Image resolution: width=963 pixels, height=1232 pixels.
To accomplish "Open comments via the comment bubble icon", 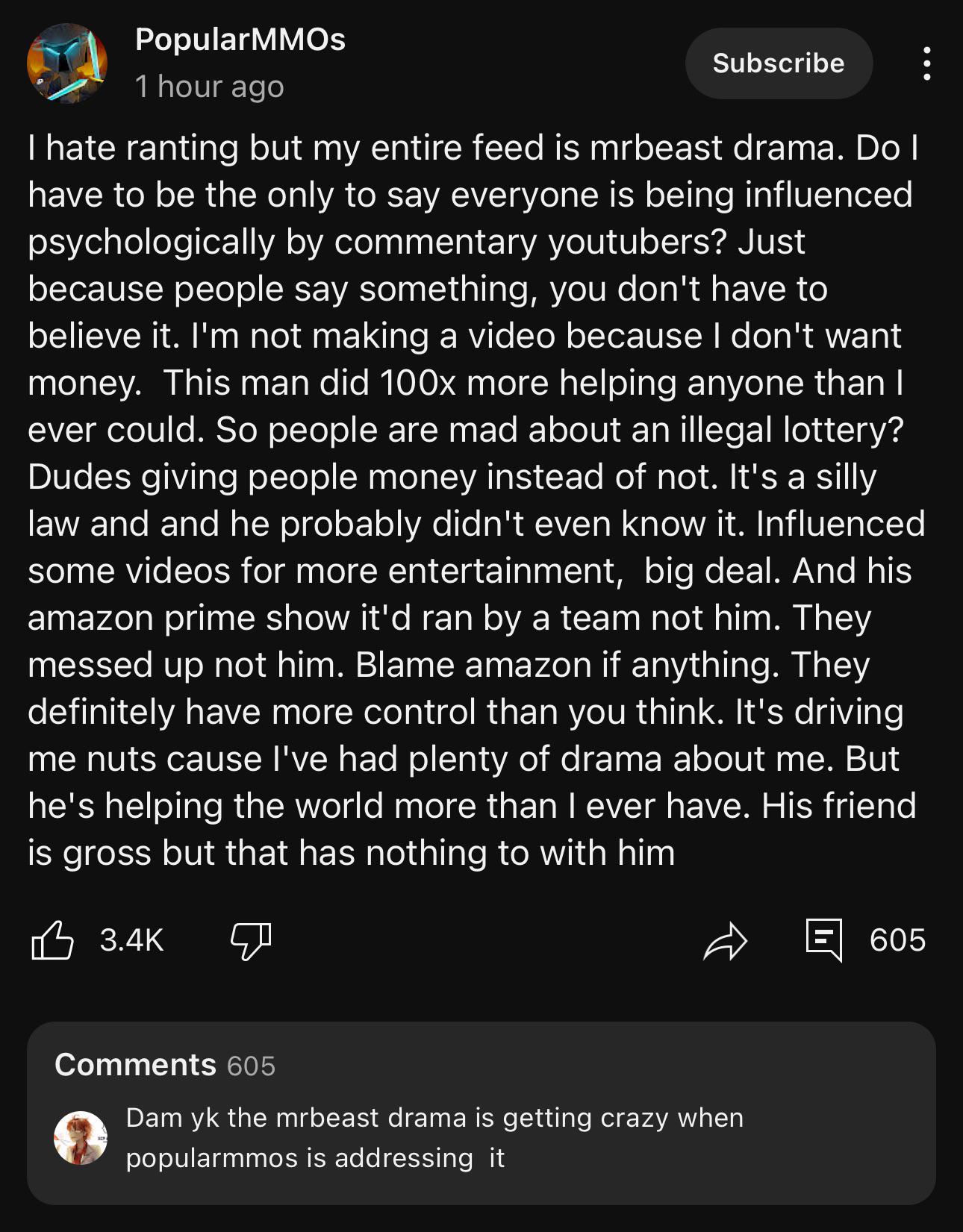I will pyautogui.click(x=824, y=939).
